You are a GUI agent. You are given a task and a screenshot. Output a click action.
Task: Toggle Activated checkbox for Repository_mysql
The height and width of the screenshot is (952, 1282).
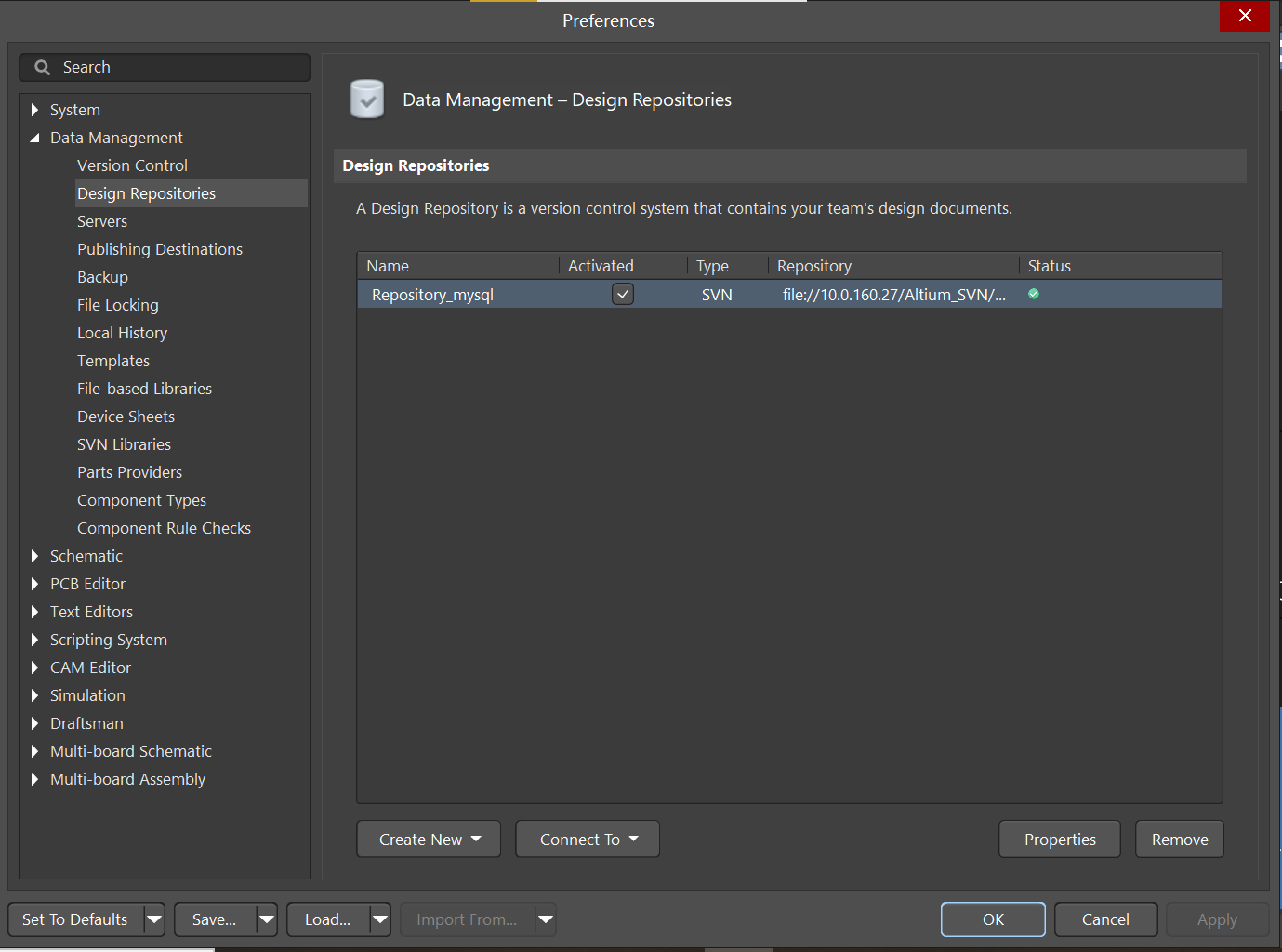click(623, 294)
